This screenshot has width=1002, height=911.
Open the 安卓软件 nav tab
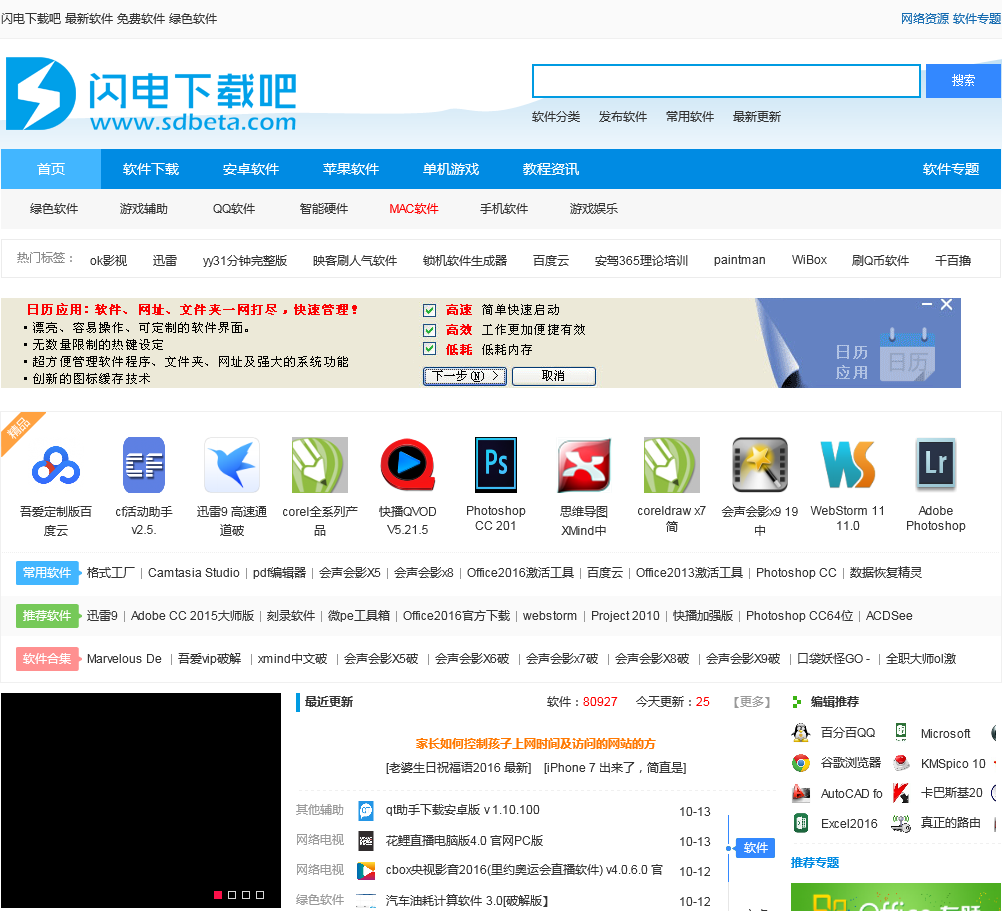click(250, 169)
